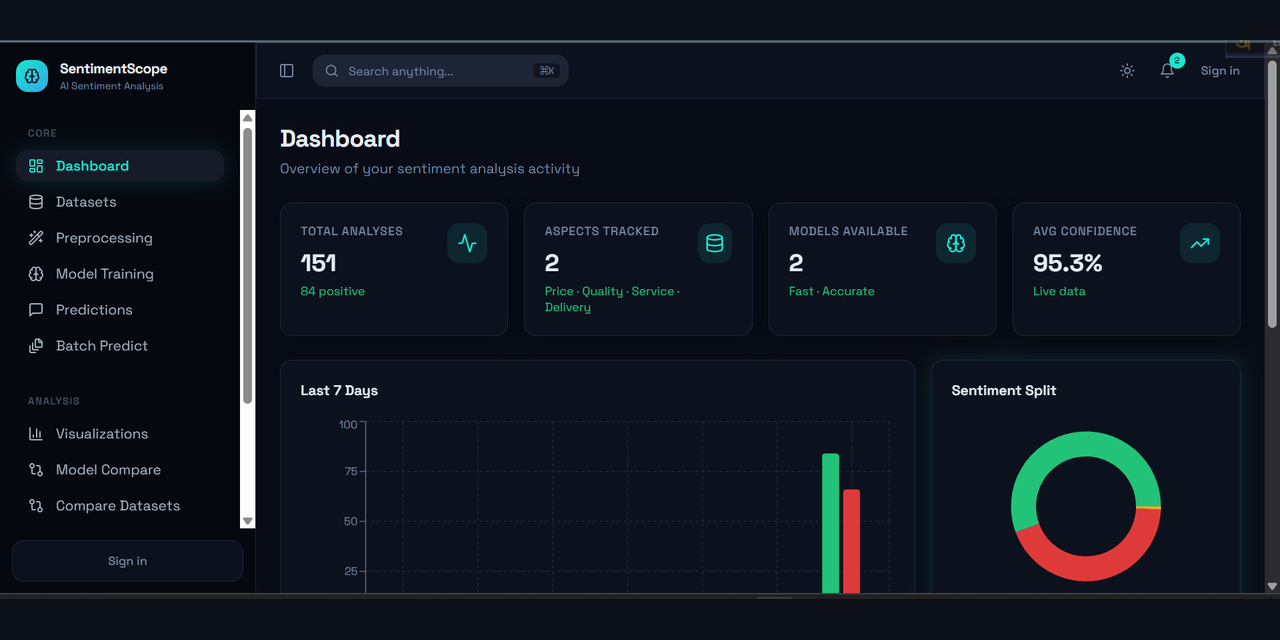Image resolution: width=1280 pixels, height=640 pixels.
Task: Click the Visualizations bar chart icon
Action: point(36,434)
